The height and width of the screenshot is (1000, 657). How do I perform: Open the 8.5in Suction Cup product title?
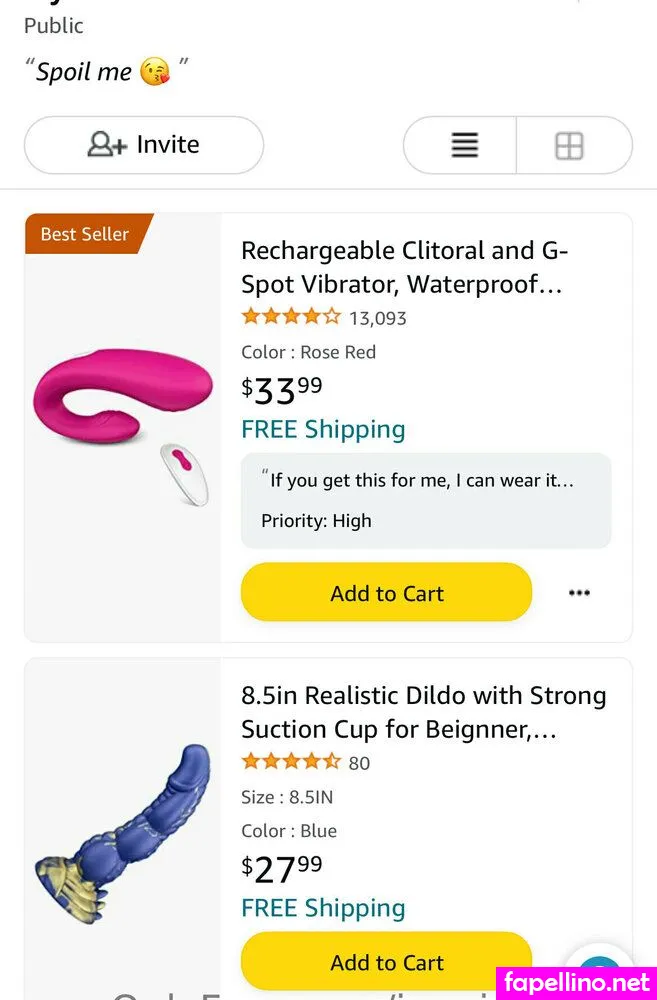[423, 712]
